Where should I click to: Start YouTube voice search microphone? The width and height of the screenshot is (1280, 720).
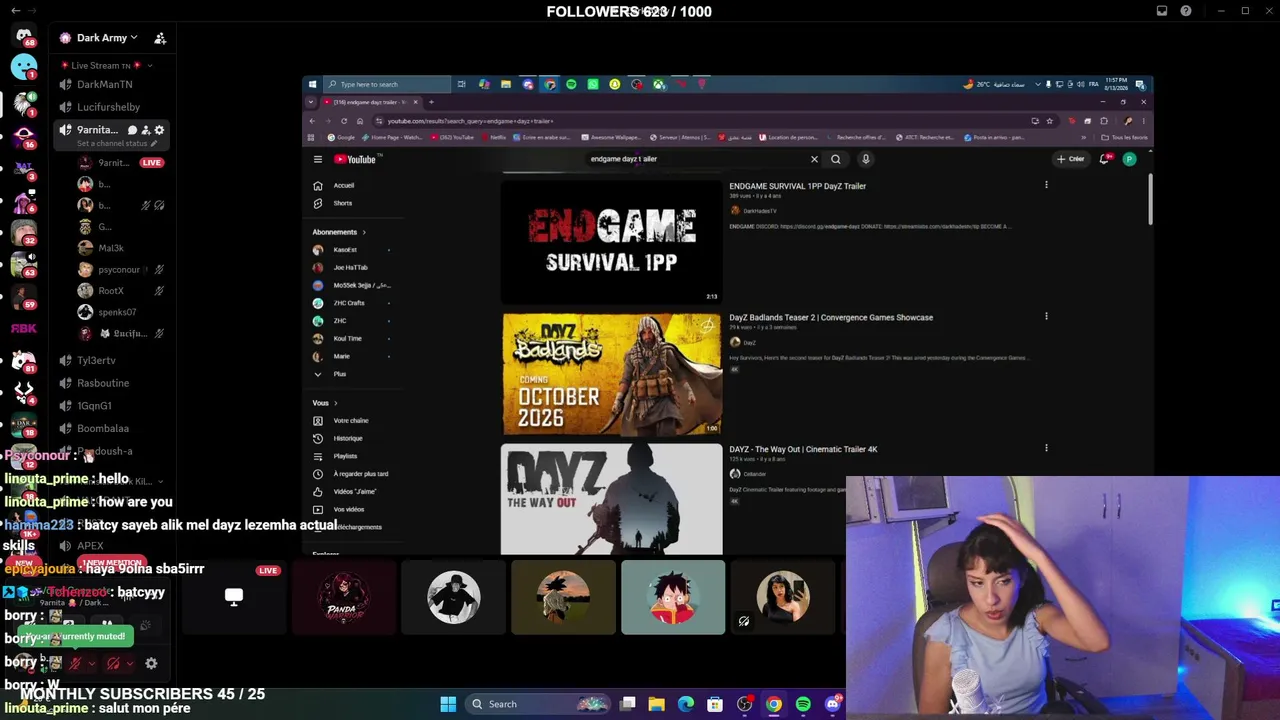[x=866, y=159]
